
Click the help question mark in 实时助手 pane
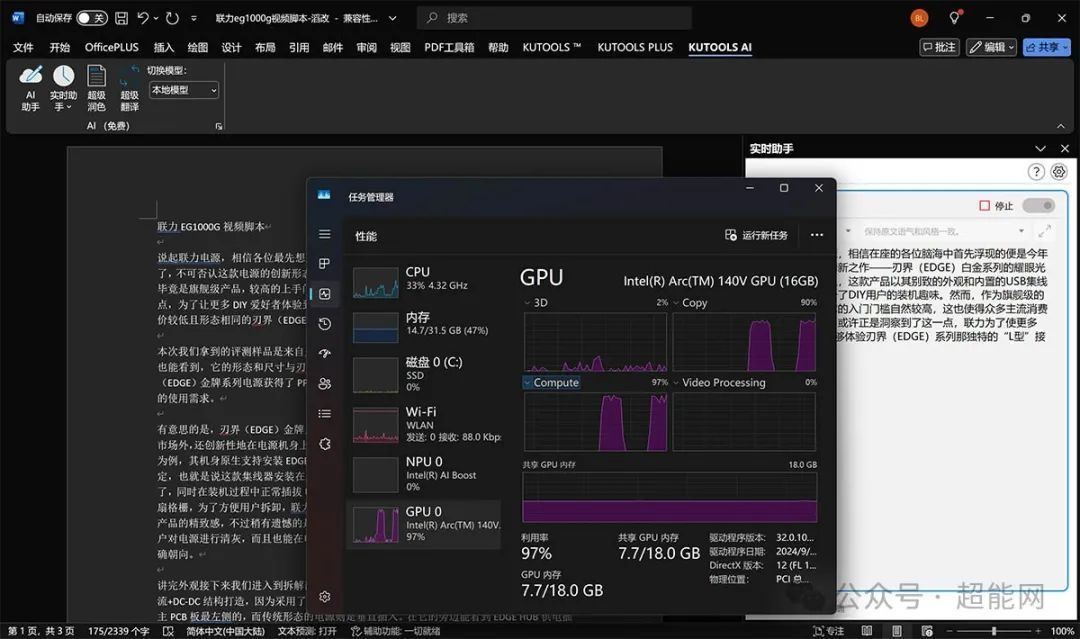coord(1036,171)
